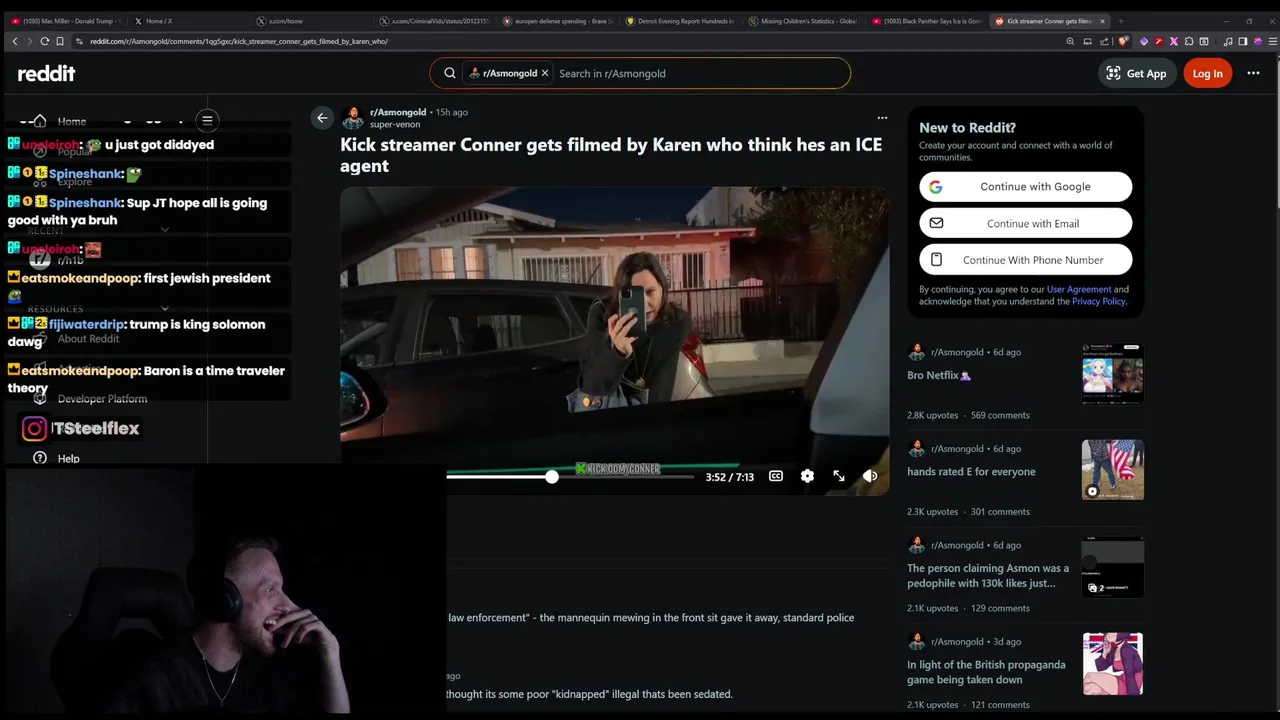The width and height of the screenshot is (1280, 720).
Task: Focus the Search in r/Asmongold field
Action: point(700,73)
